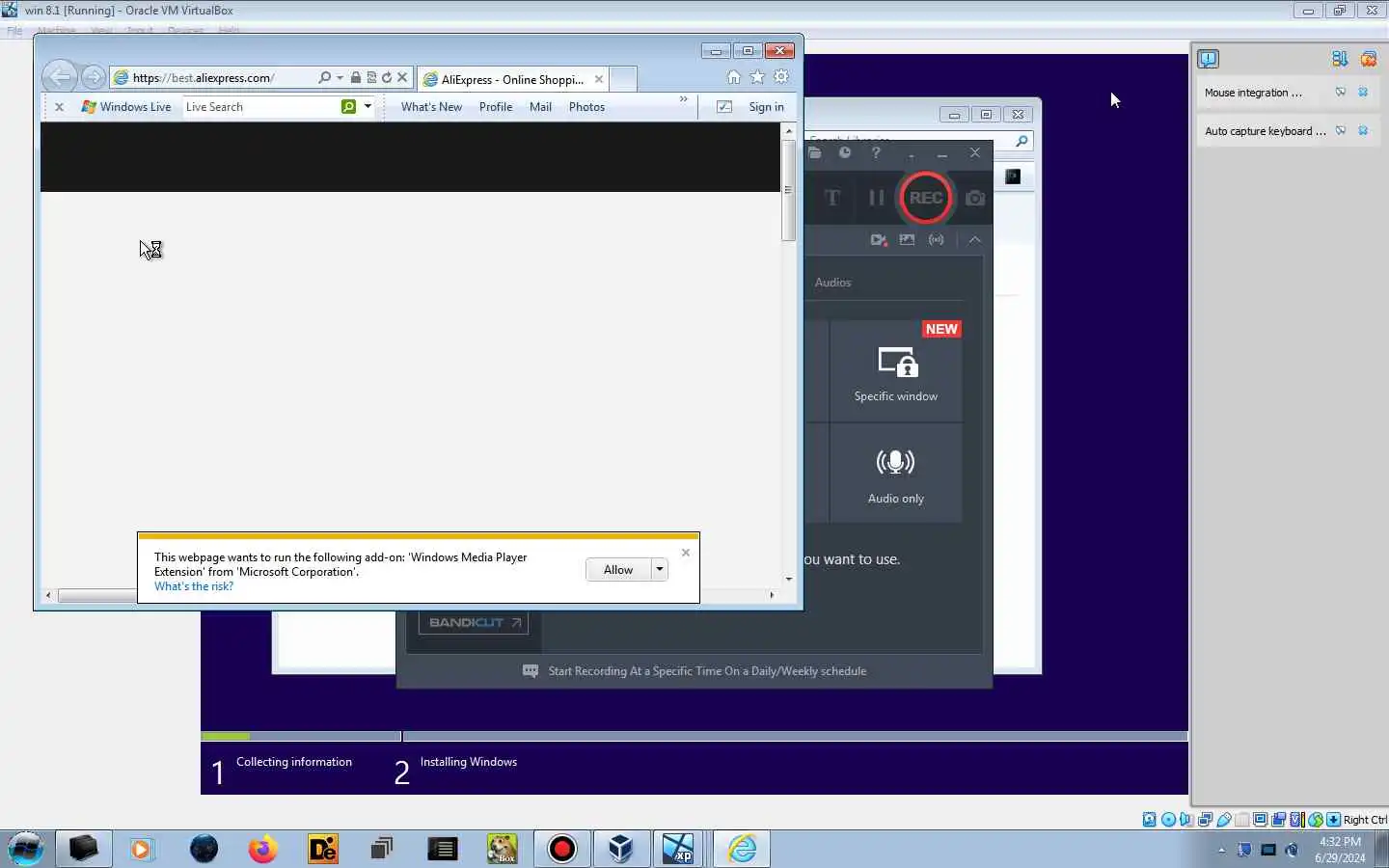Click the vertical scrollbar thumb in Internet Explorer
This screenshot has width=1389, height=868.
point(788,190)
